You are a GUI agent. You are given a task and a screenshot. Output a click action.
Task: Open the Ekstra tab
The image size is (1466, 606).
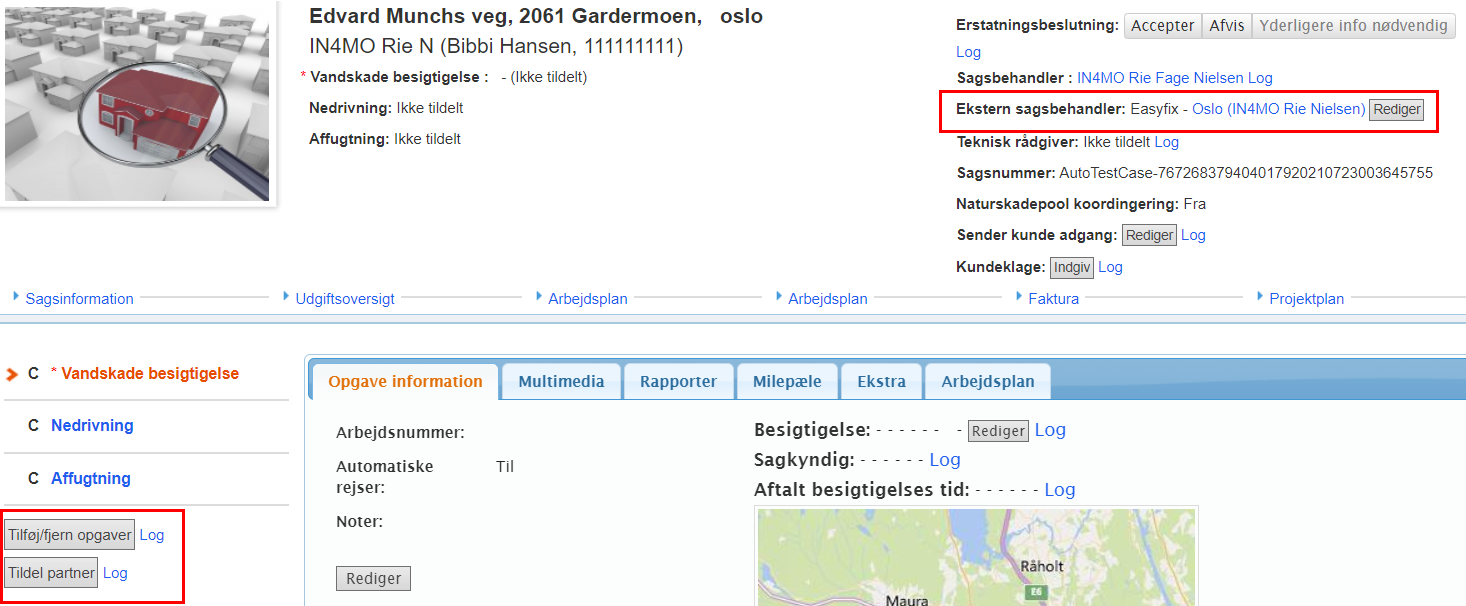pyautogui.click(x=881, y=381)
